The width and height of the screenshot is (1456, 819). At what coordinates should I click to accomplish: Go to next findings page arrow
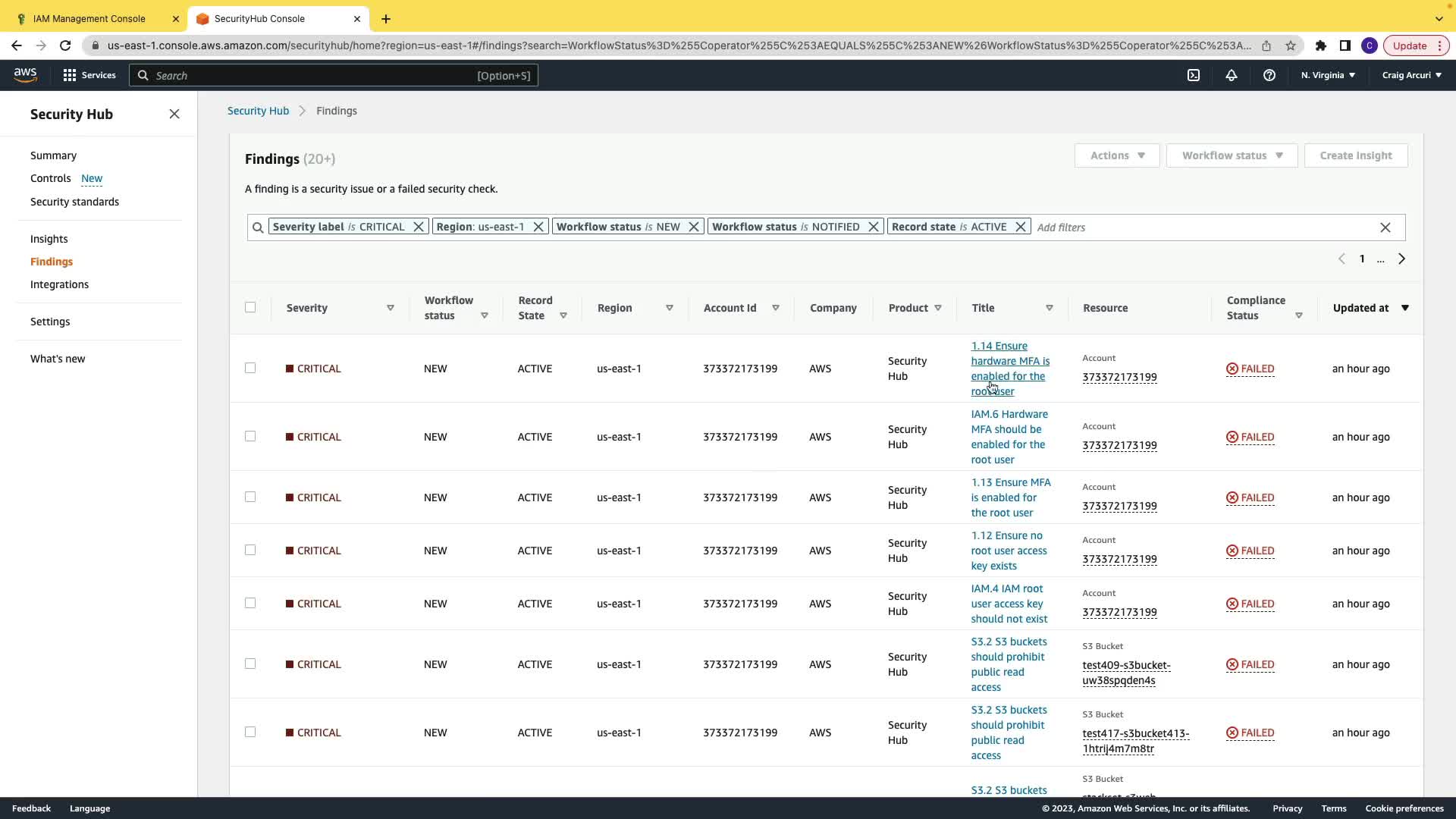click(x=1401, y=259)
